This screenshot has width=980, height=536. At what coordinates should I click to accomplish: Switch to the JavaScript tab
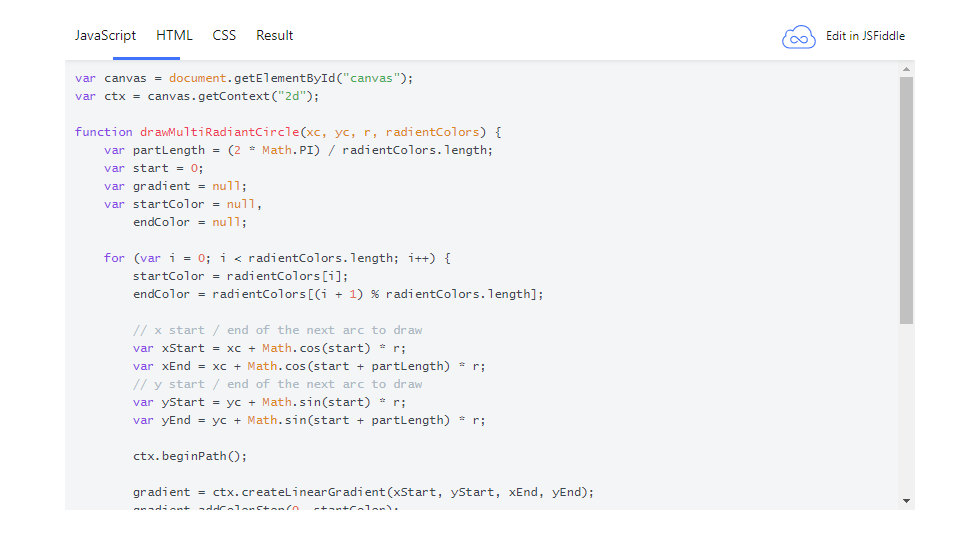[105, 36]
